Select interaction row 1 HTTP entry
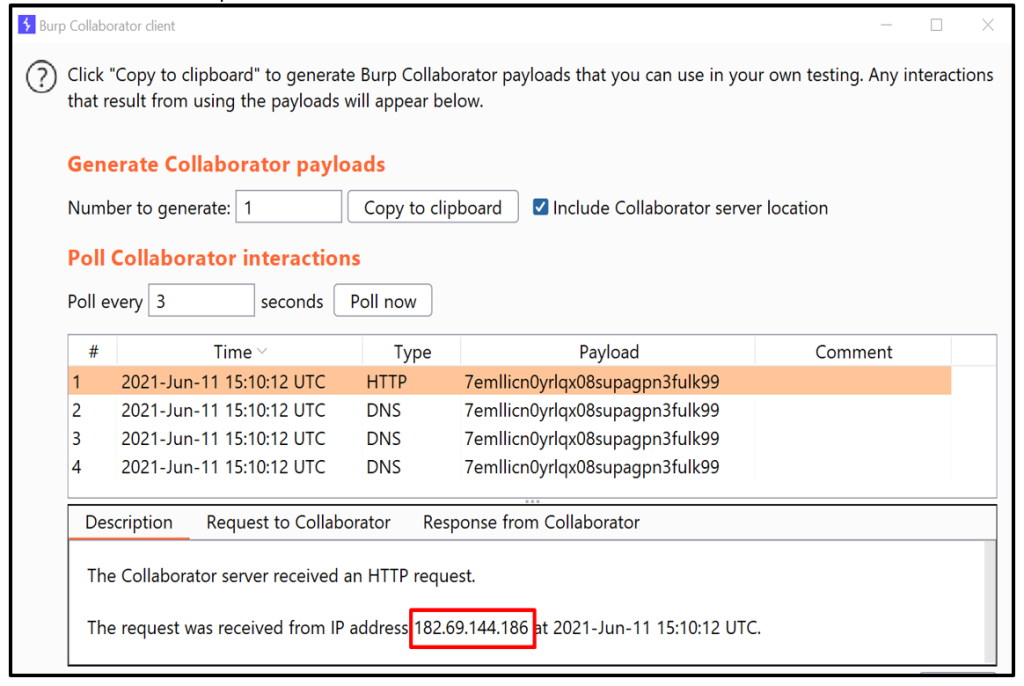Viewport: 1024px width, 686px height. (509, 382)
